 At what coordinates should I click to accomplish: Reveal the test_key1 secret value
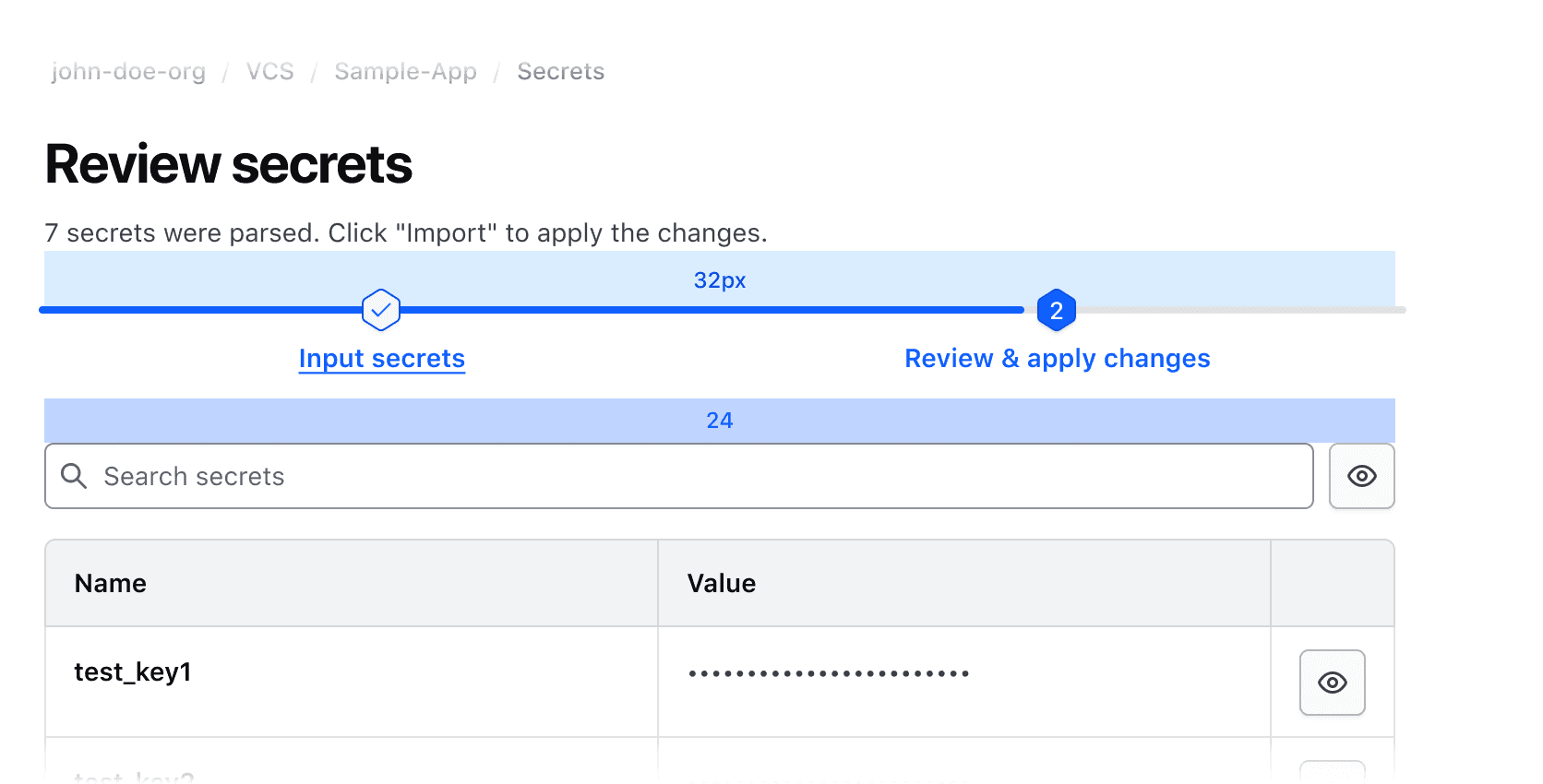1332,683
